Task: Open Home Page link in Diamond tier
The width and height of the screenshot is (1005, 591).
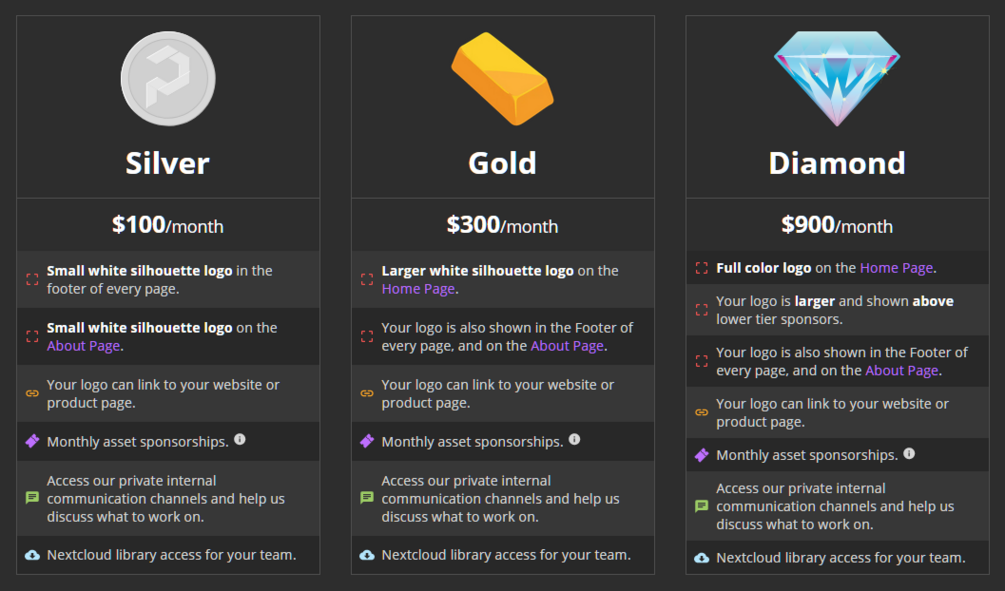Action: click(896, 268)
